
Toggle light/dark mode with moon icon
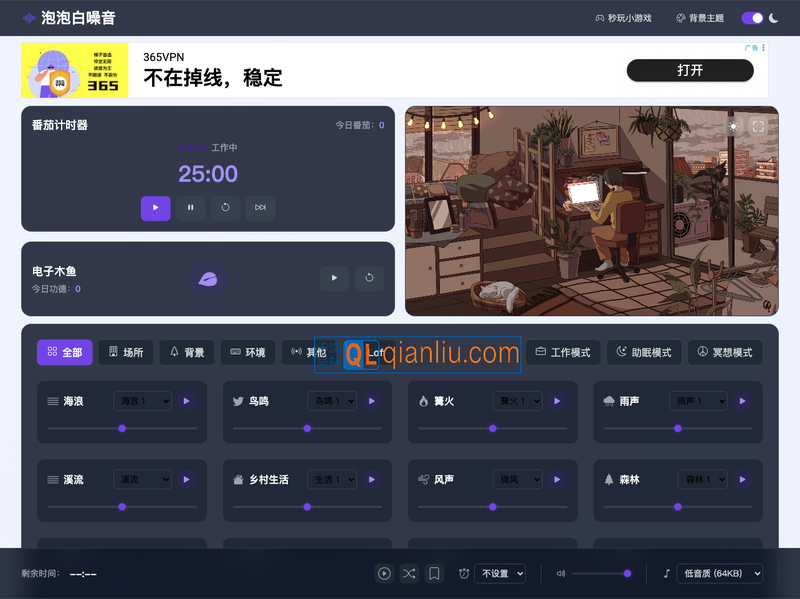tap(773, 18)
